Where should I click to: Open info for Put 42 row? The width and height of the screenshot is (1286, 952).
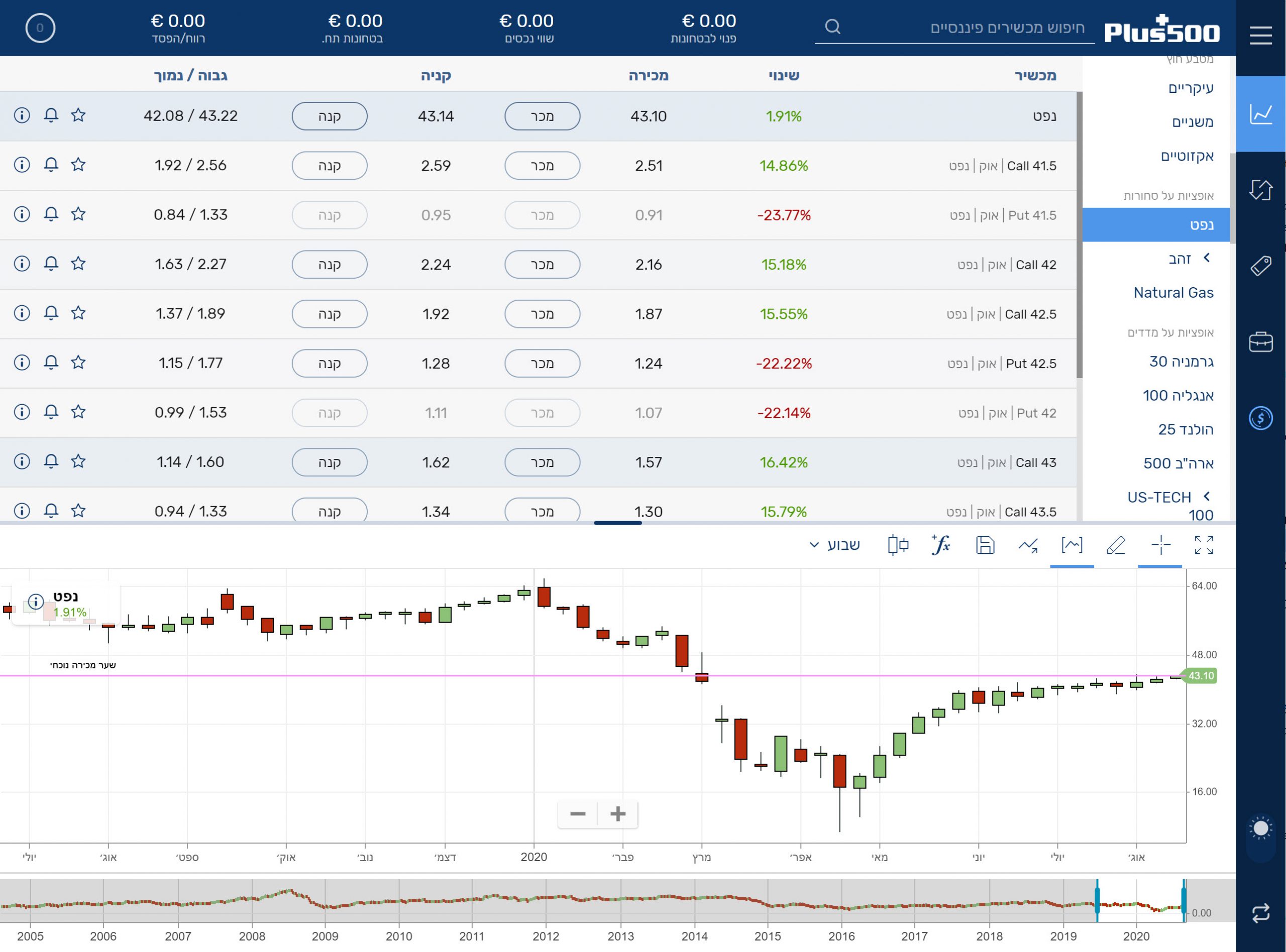22,412
